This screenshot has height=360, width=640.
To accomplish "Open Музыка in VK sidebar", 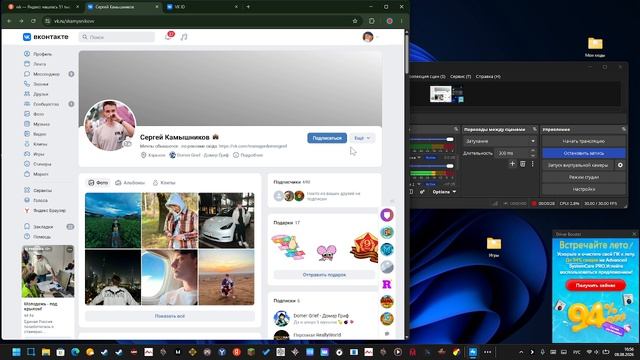I will pyautogui.click(x=37, y=124).
